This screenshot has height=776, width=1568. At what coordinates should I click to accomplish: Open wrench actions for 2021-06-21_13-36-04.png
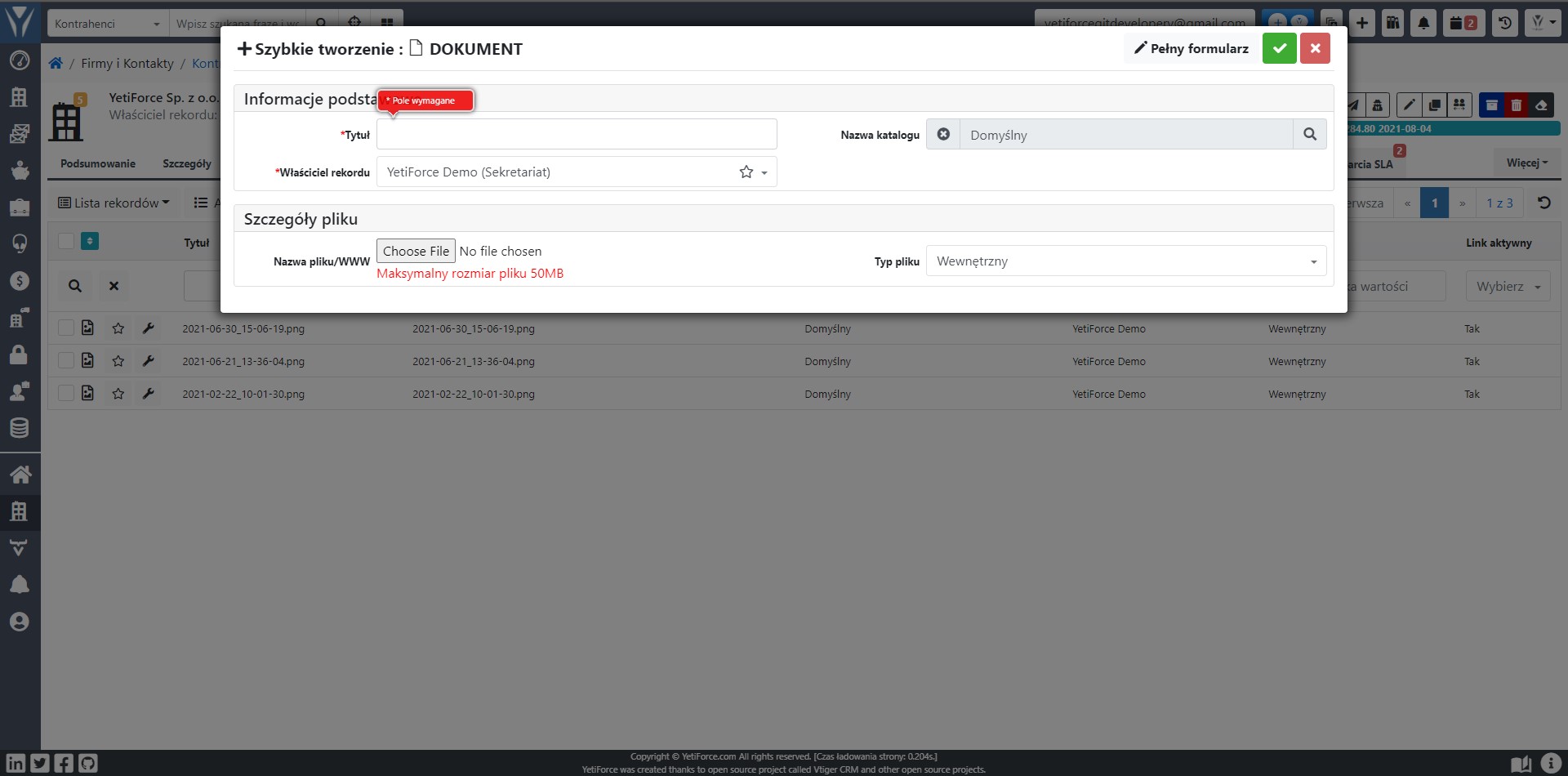148,361
